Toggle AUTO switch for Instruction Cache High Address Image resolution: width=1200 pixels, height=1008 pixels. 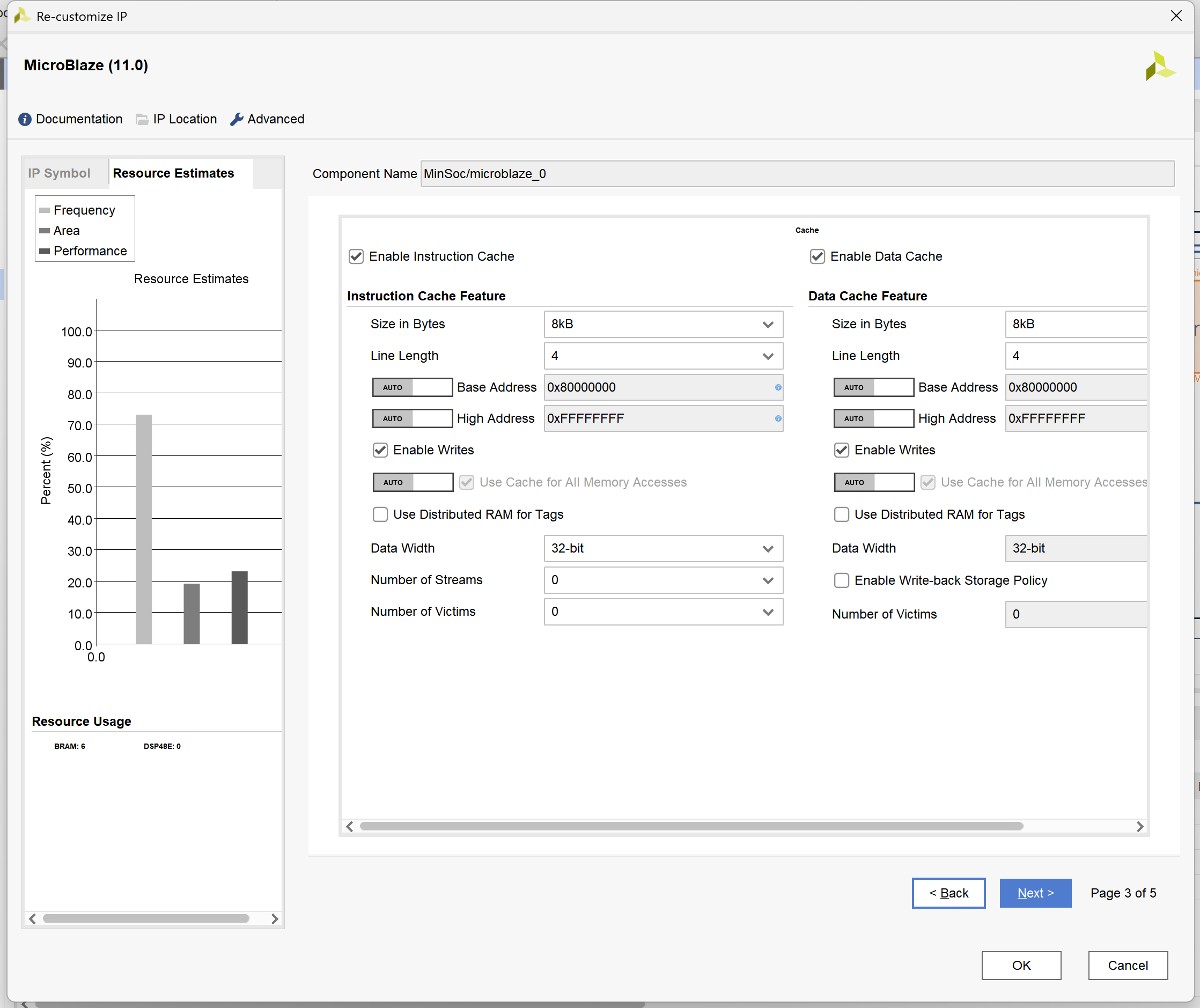click(412, 418)
